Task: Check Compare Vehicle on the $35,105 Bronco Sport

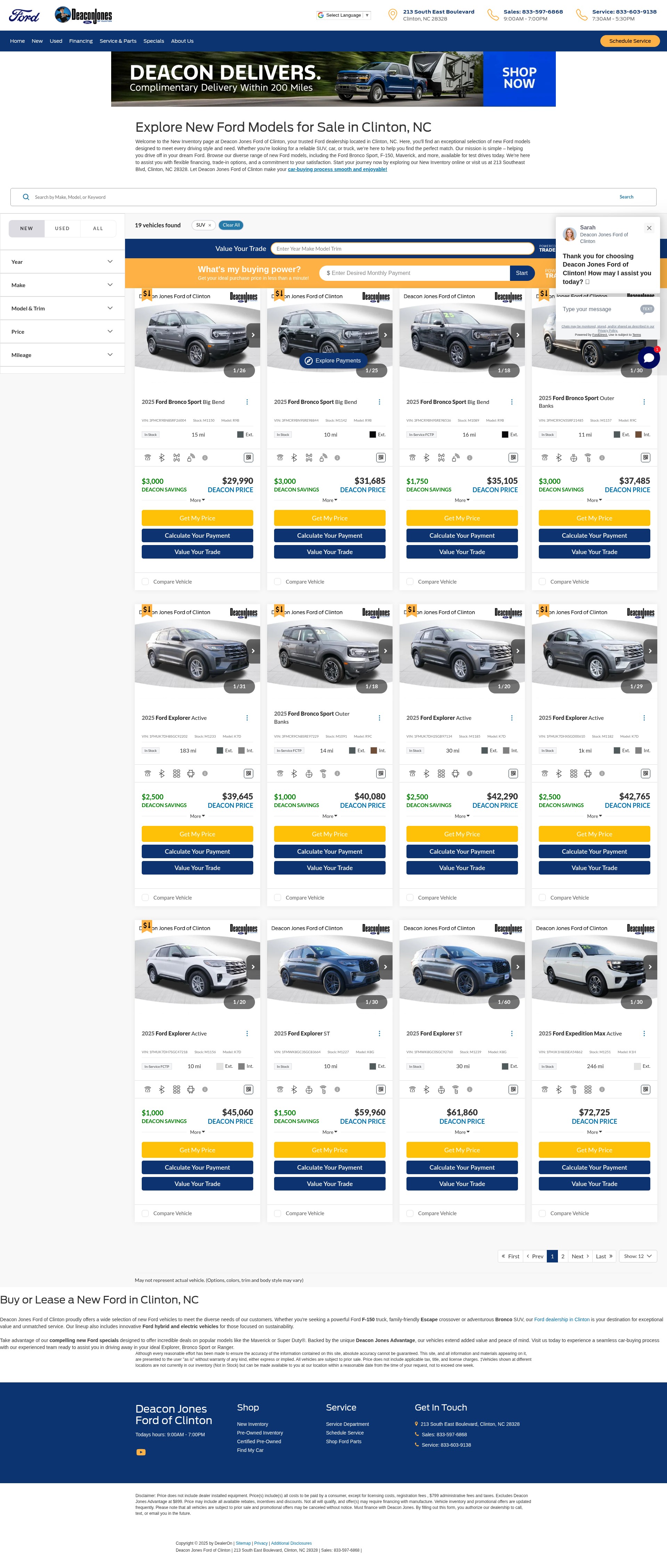Action: click(x=410, y=582)
